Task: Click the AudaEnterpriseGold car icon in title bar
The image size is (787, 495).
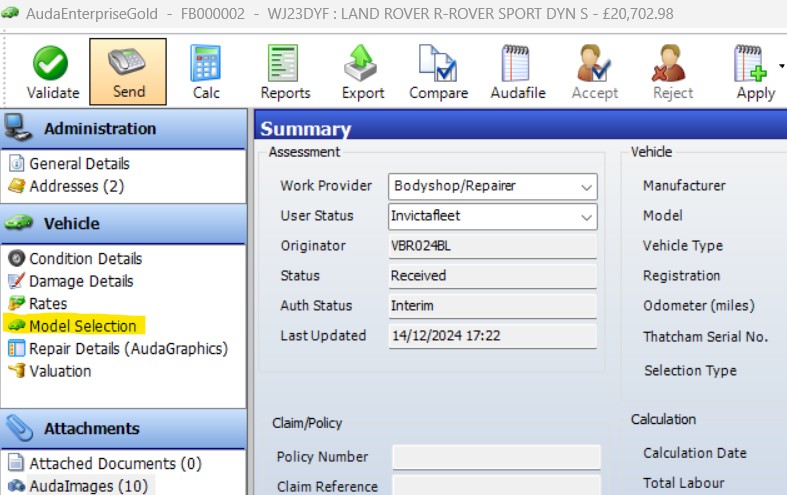Action: [x=10, y=13]
